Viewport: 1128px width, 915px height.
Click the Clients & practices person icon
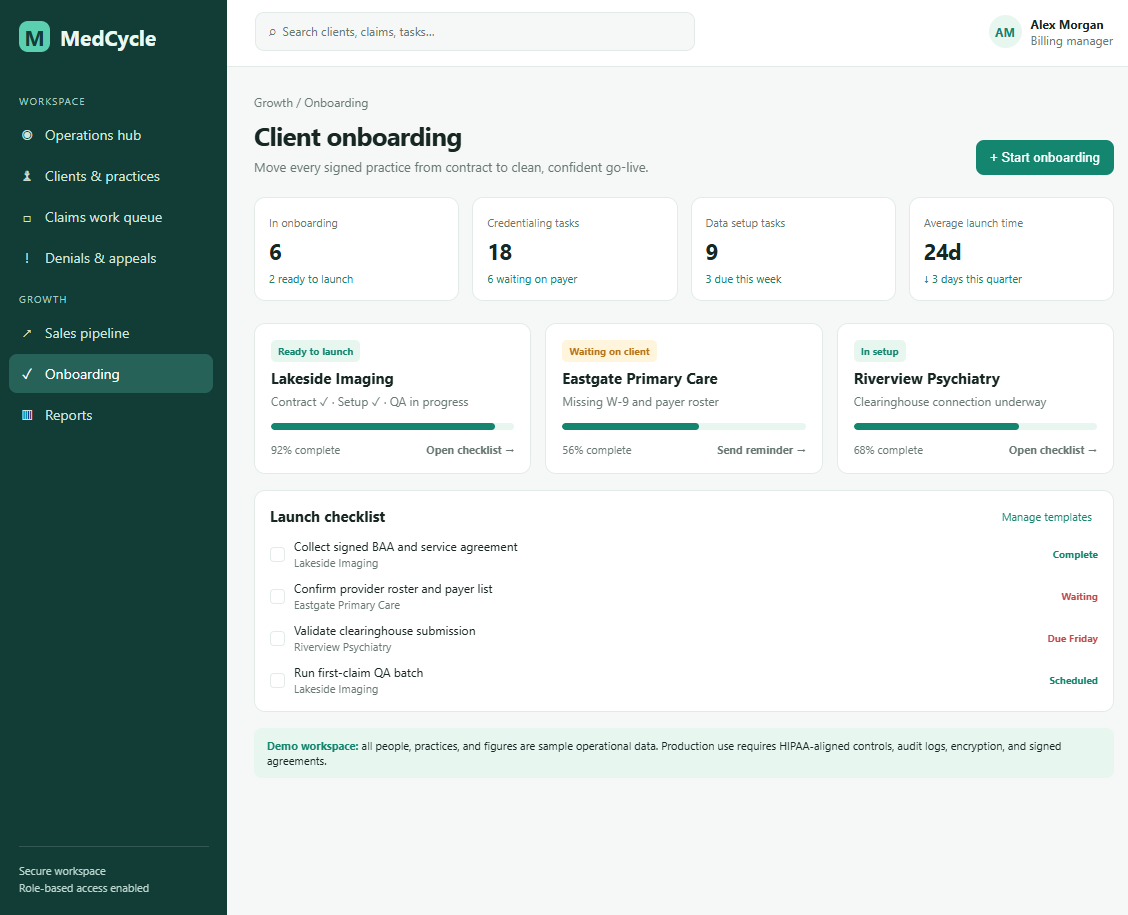click(x=27, y=176)
